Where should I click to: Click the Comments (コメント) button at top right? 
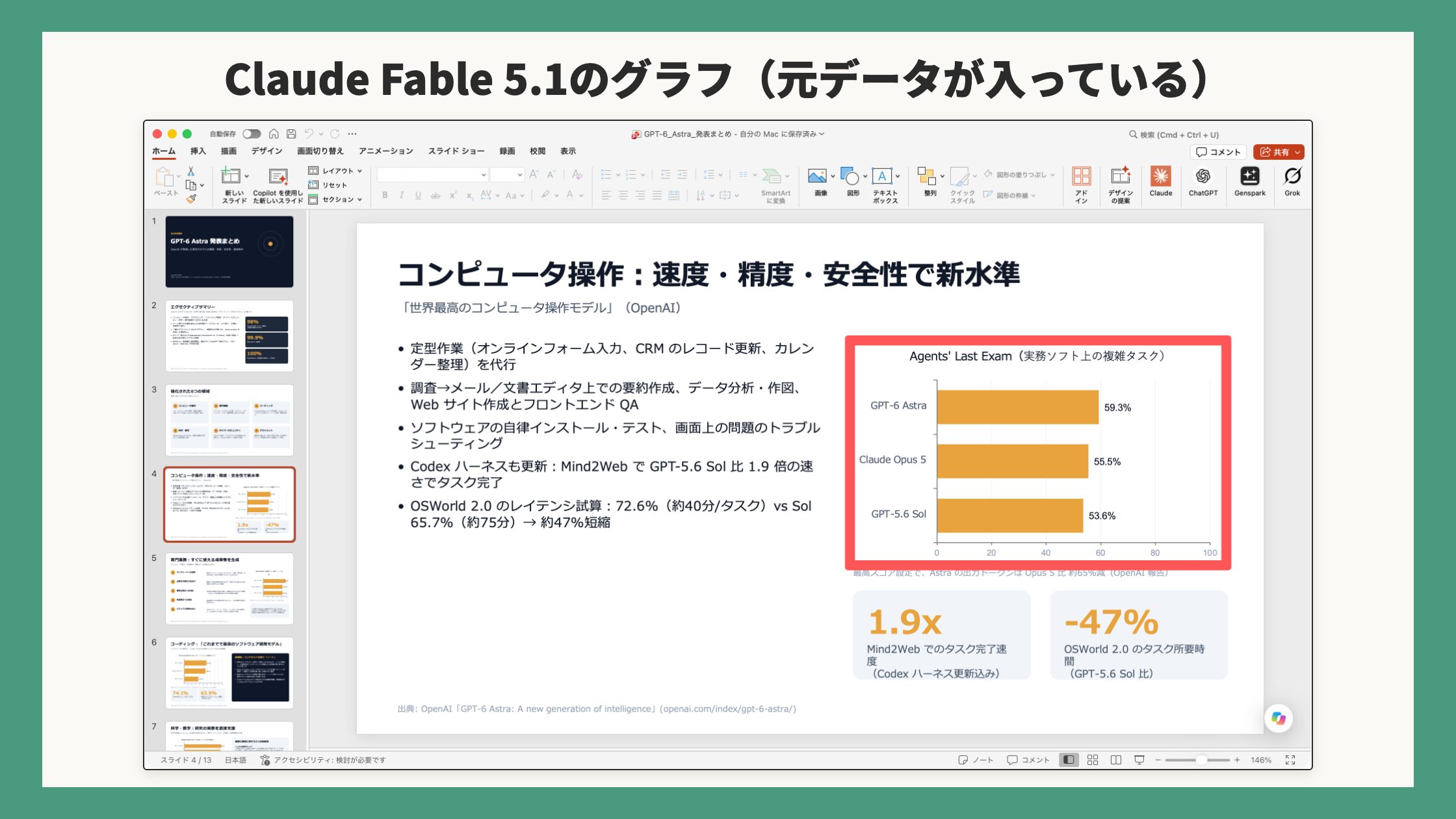click(1218, 152)
